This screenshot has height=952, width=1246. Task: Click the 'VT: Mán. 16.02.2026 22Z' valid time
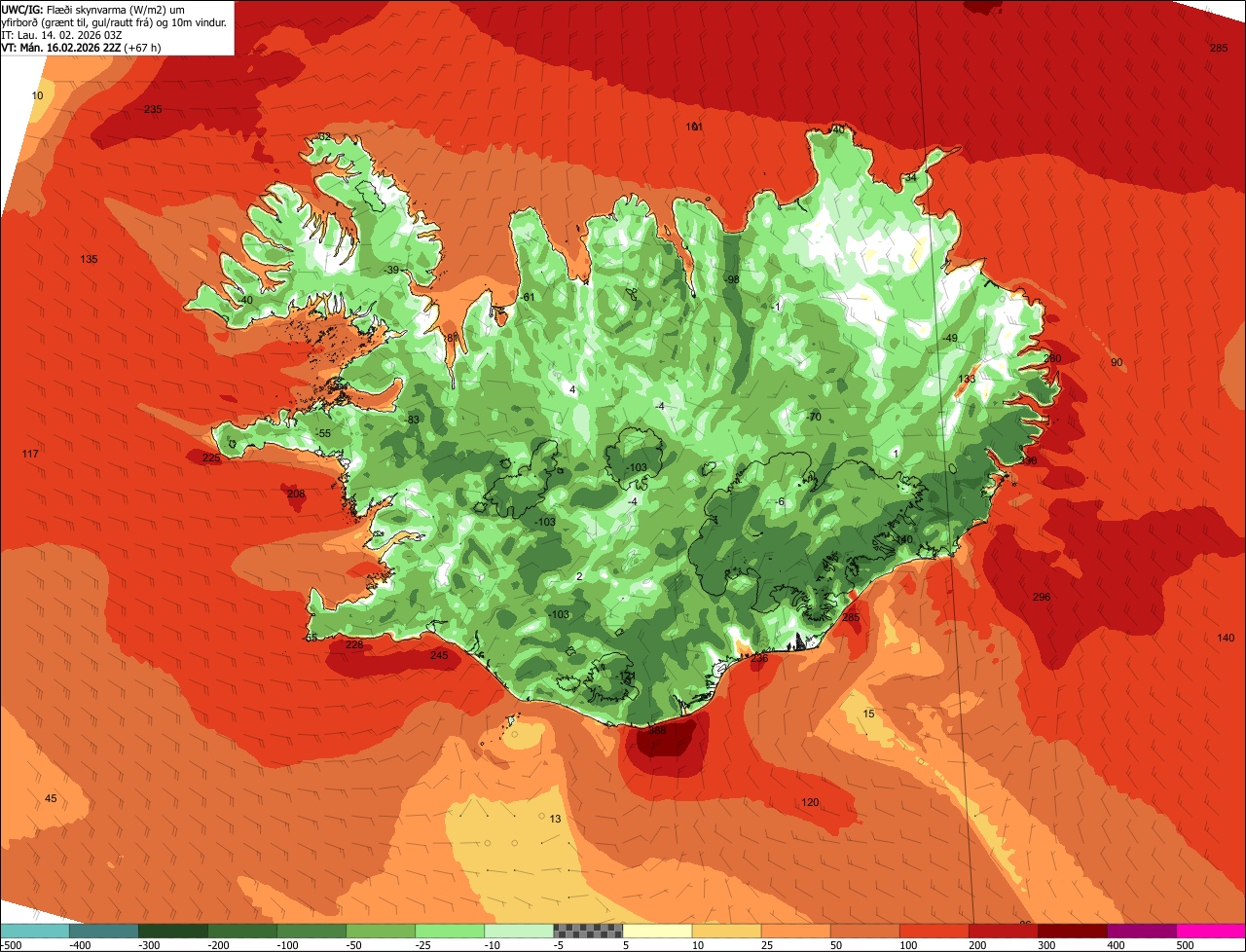tap(61, 47)
